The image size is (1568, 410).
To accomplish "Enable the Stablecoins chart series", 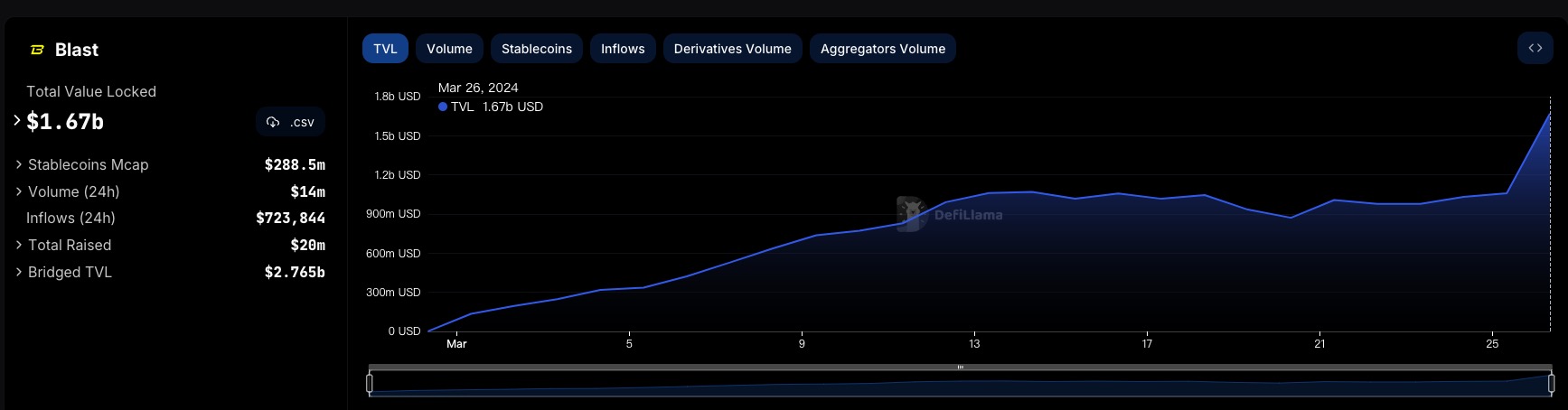I will [x=536, y=49].
